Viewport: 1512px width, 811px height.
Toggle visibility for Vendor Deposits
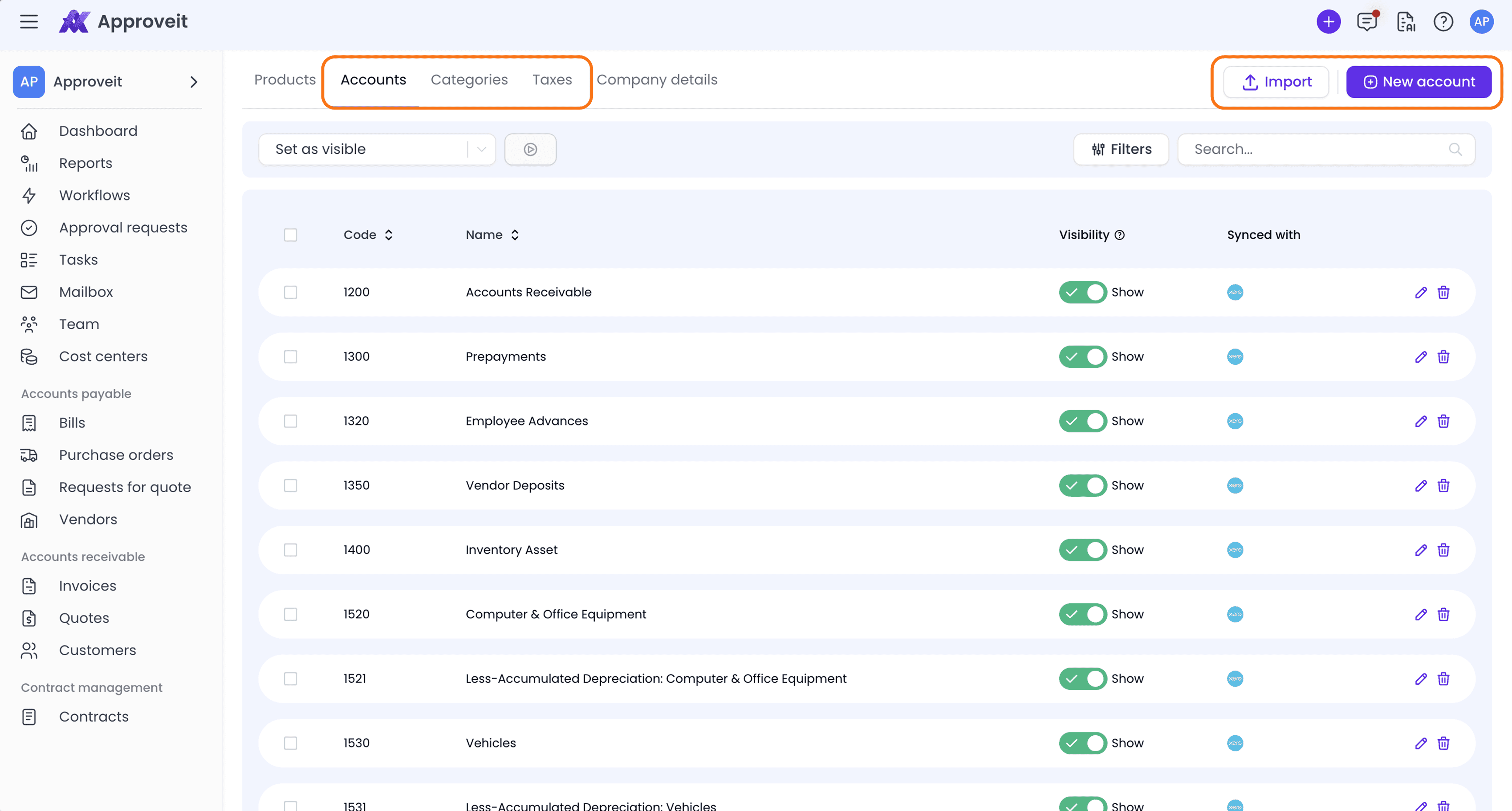pos(1083,486)
